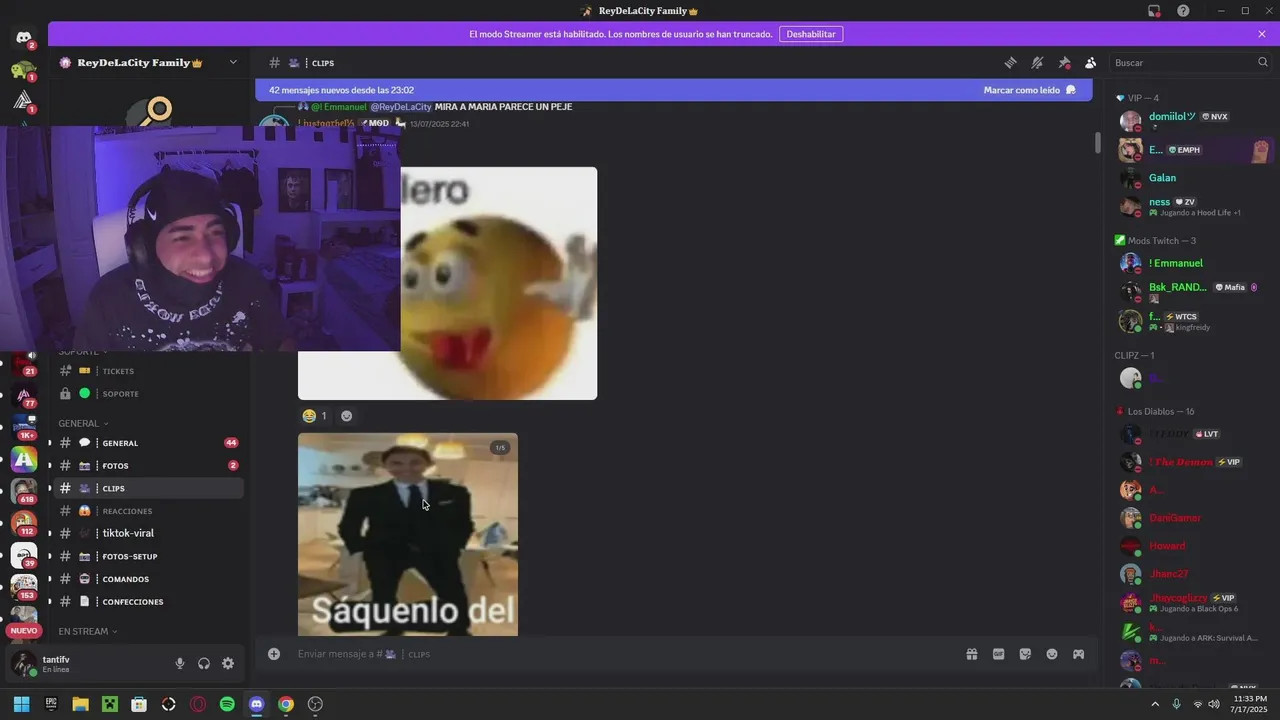Image resolution: width=1280 pixels, height=720 pixels.
Task: Click the search magnifier icon
Action: click(x=1262, y=62)
